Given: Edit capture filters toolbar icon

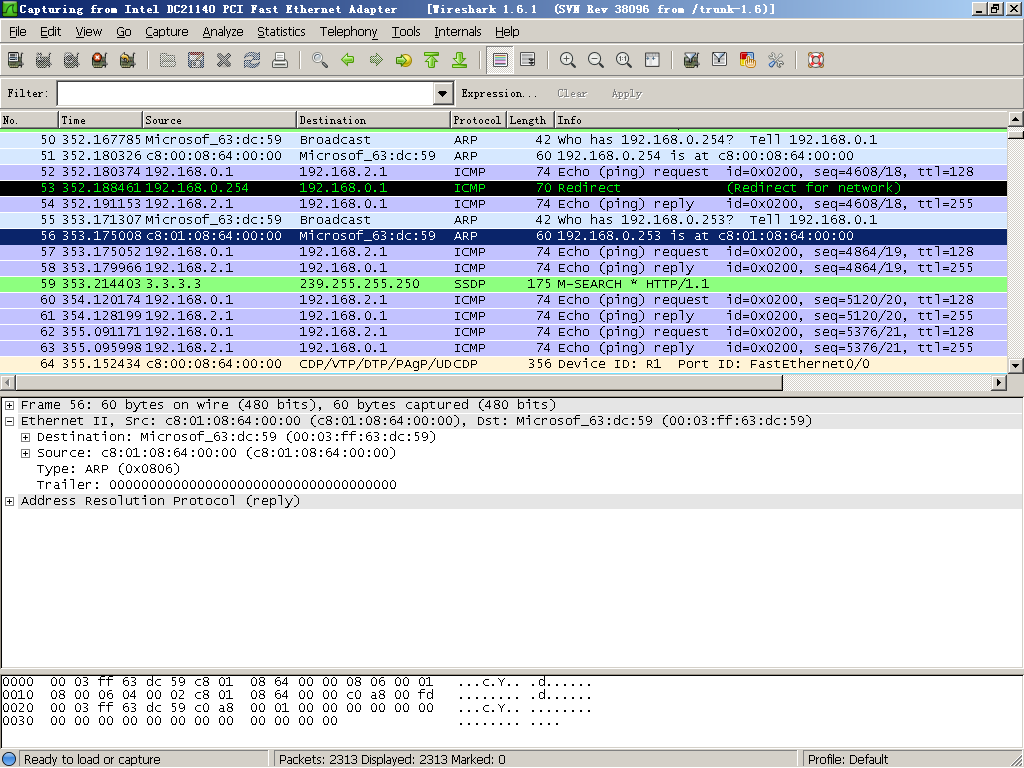Looking at the screenshot, I should [692, 61].
